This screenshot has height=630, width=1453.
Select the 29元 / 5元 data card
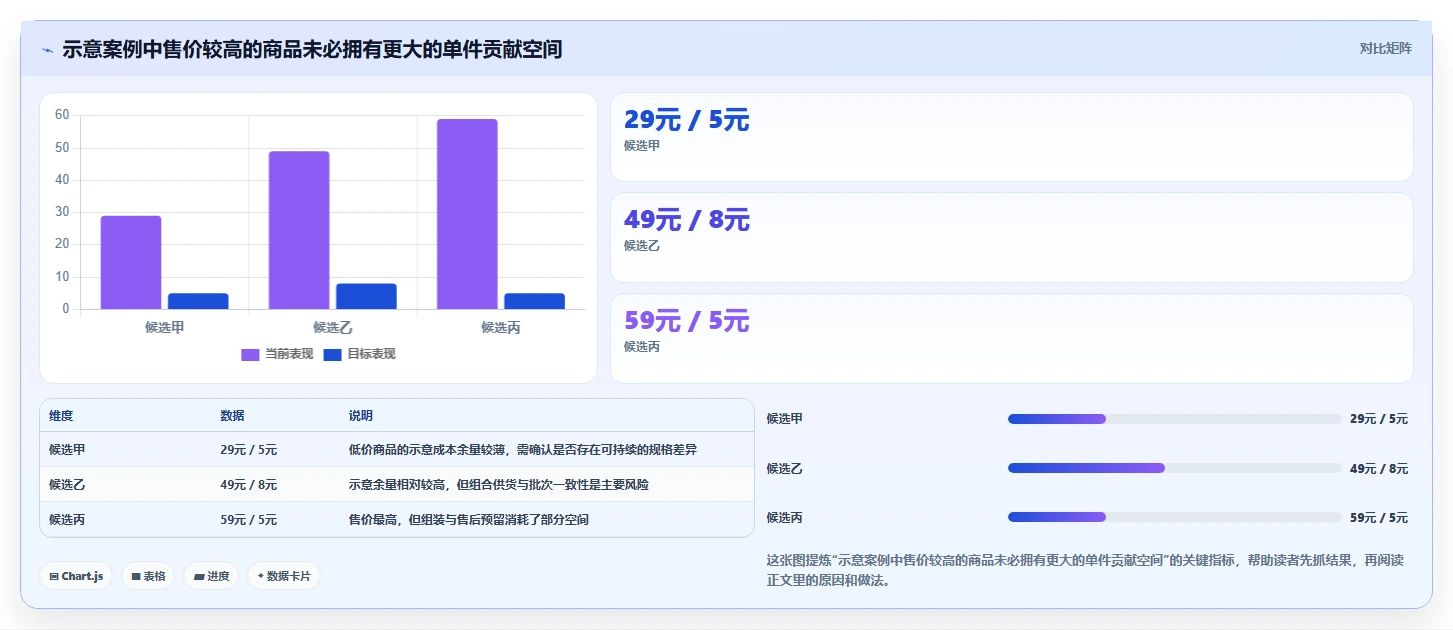click(1011, 137)
